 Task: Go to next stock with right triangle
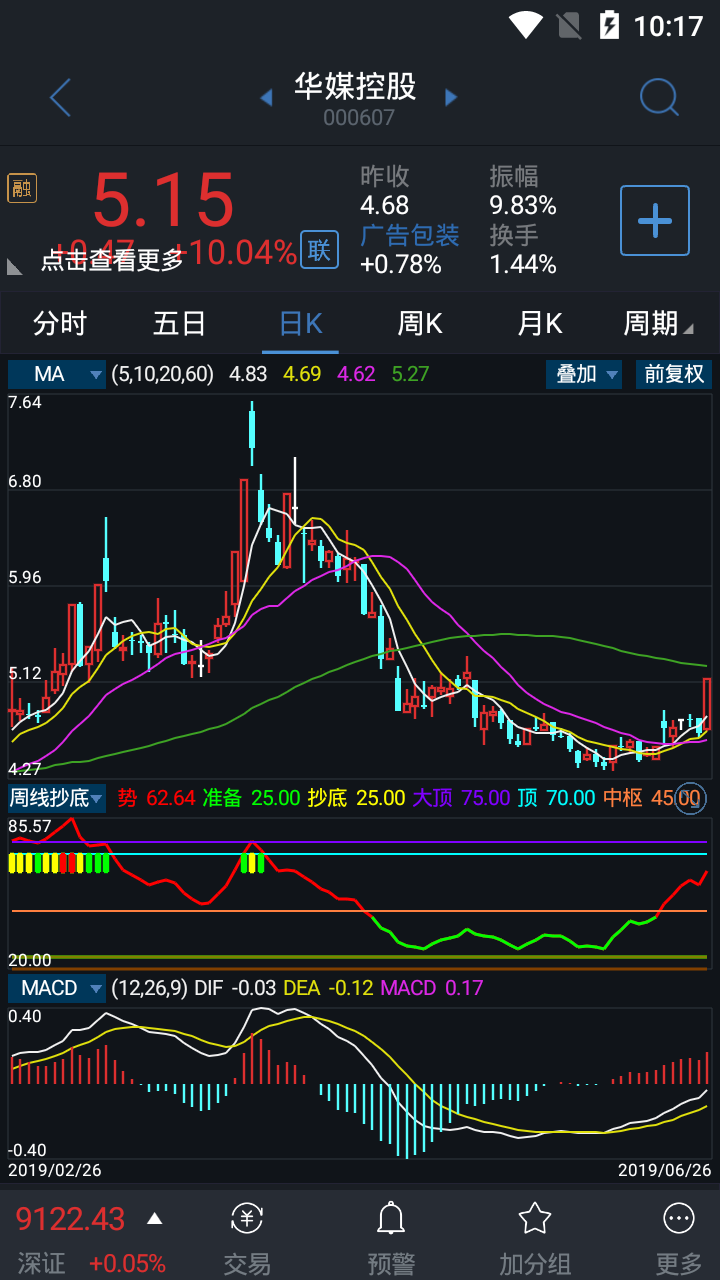[x=451, y=97]
